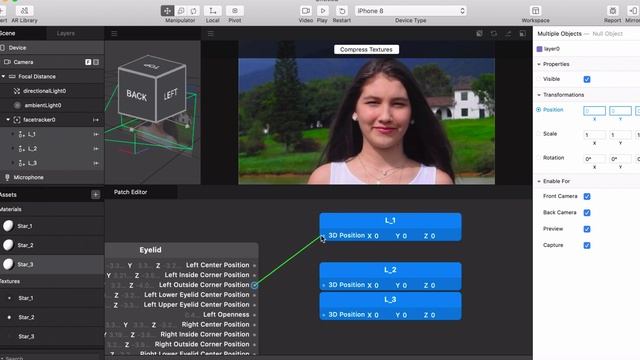The width and height of the screenshot is (640, 360).
Task: Click the Left Outside Corner Position output port
Action: tap(254, 285)
